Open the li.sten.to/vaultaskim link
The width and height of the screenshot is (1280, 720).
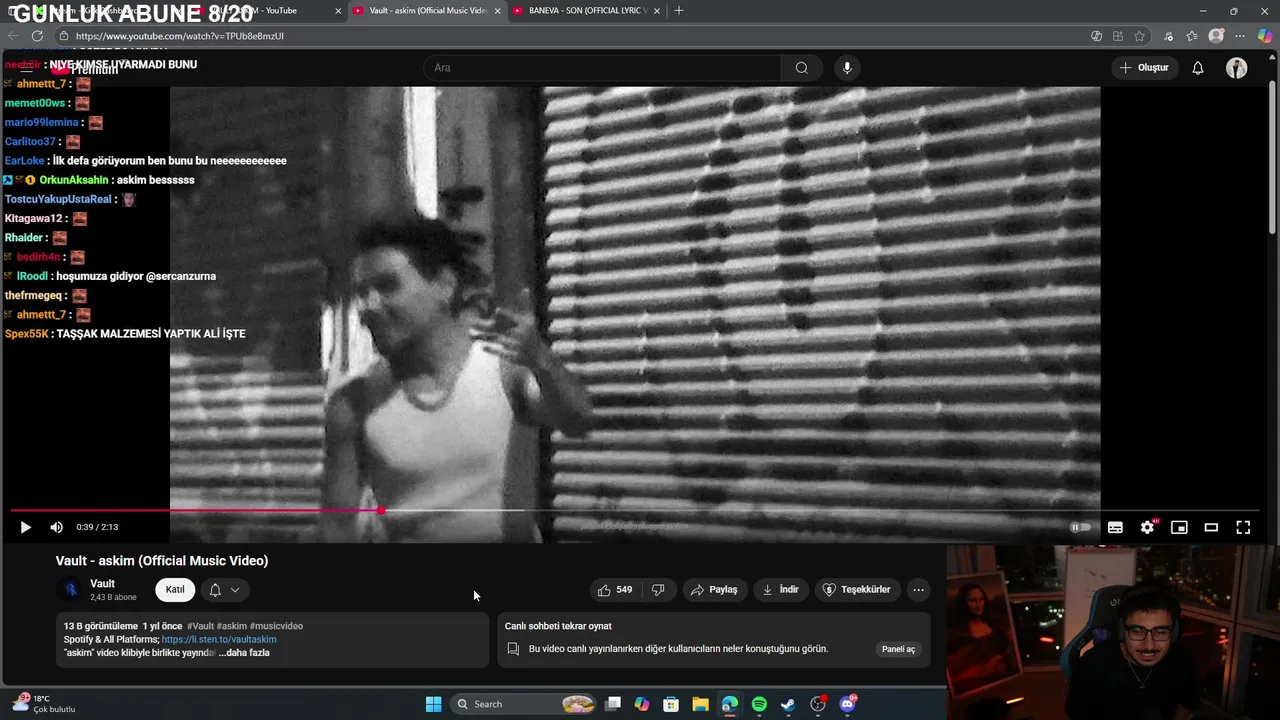point(219,640)
